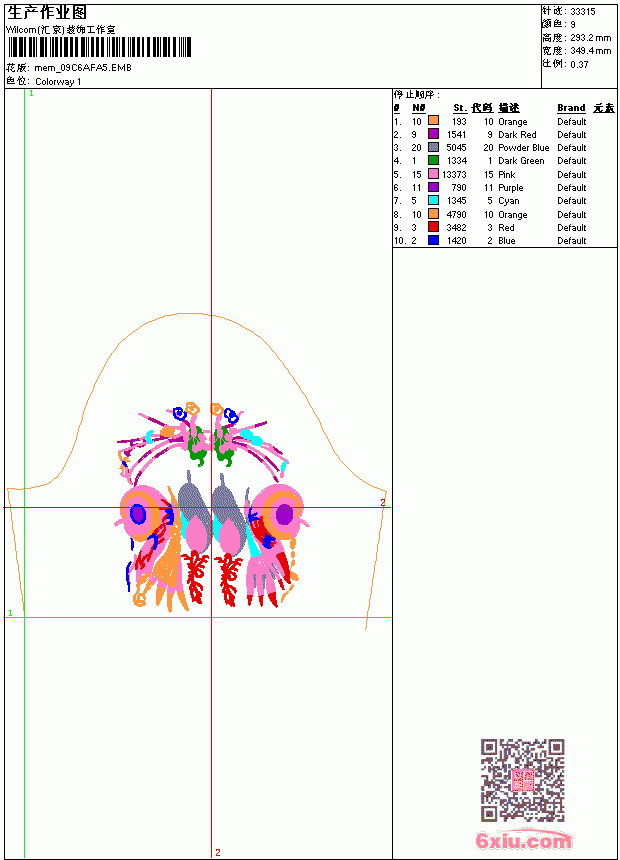Click the Colorway 1 label
Image resolution: width=620 pixels, height=860 pixels.
pos(58,82)
